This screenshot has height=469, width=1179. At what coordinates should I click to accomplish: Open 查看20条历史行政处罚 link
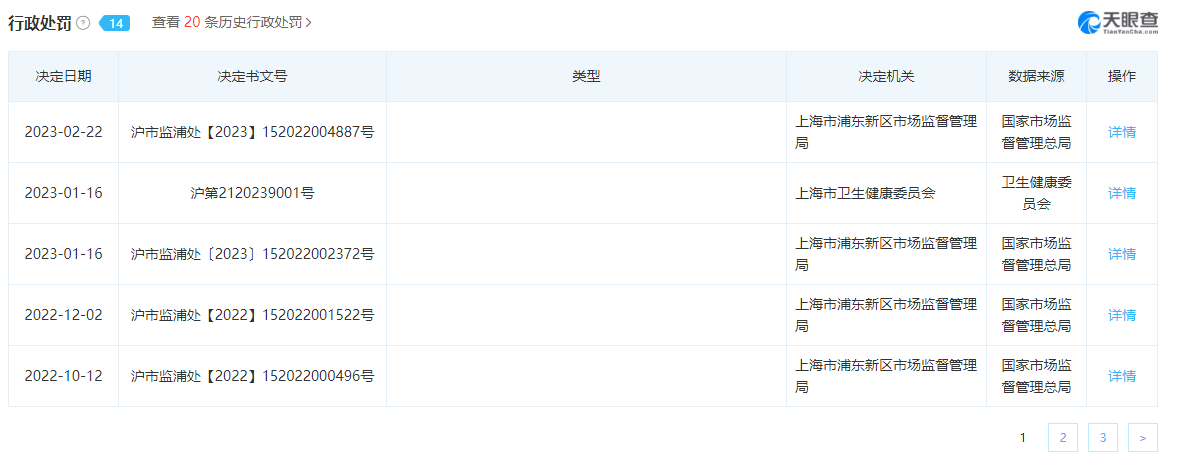click(x=227, y=22)
